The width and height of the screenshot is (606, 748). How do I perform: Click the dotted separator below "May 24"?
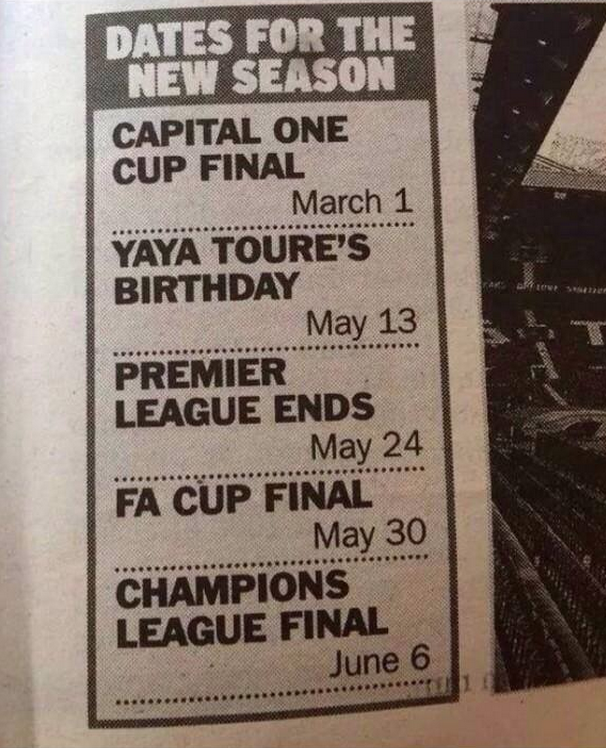(272, 469)
